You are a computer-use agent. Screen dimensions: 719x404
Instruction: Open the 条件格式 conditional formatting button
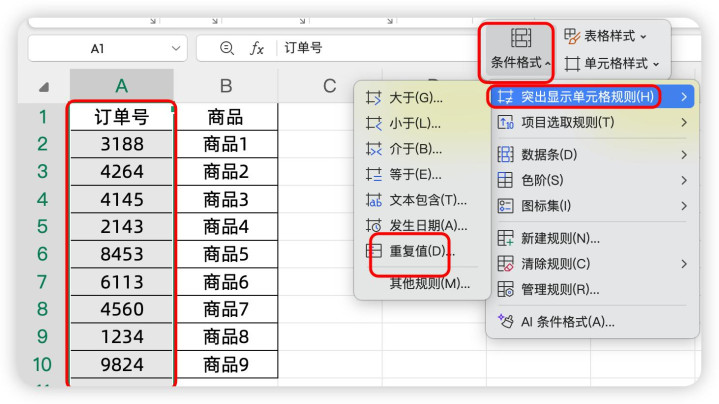[520, 49]
